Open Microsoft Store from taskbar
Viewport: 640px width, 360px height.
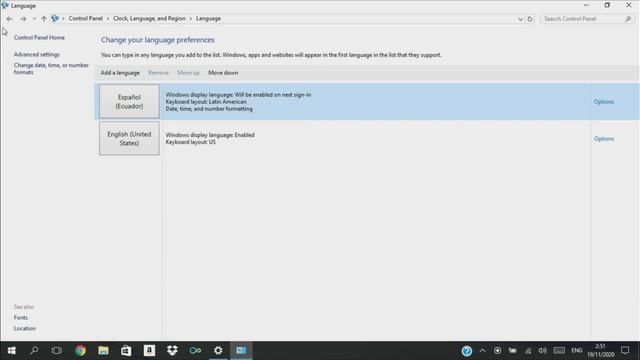(126, 351)
